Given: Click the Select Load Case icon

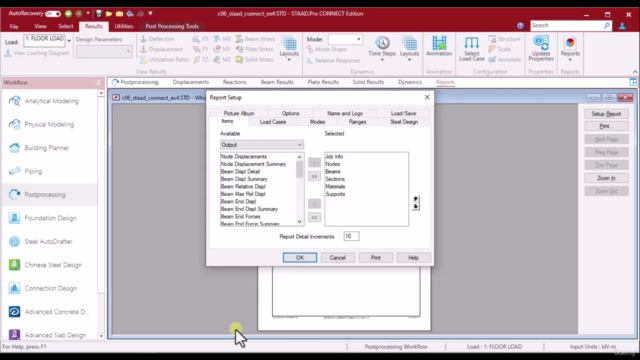Looking at the screenshot, I should (x=471, y=48).
